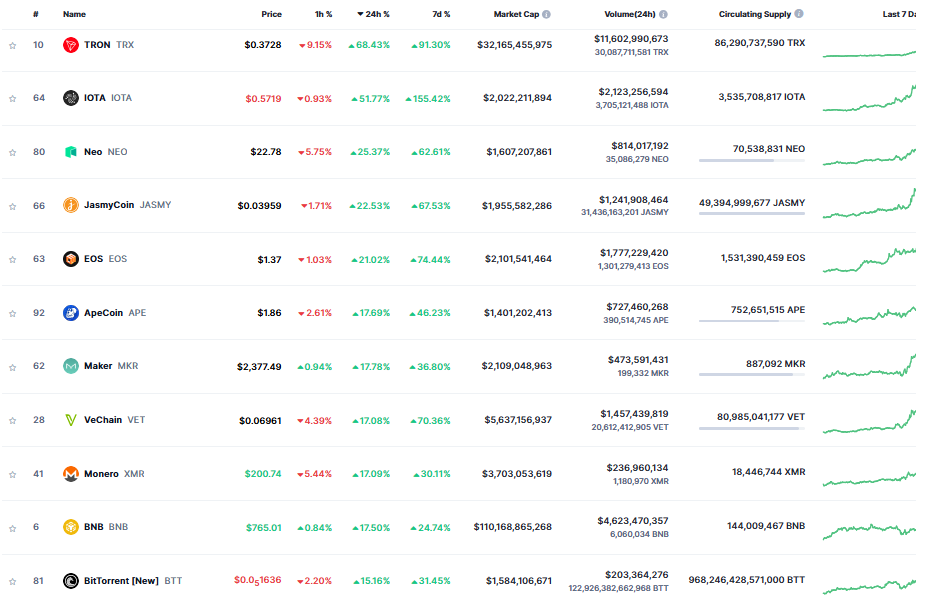Screen dimensions: 925x600
Task: Add Monero to watchlist via star
Action: pos(12,475)
